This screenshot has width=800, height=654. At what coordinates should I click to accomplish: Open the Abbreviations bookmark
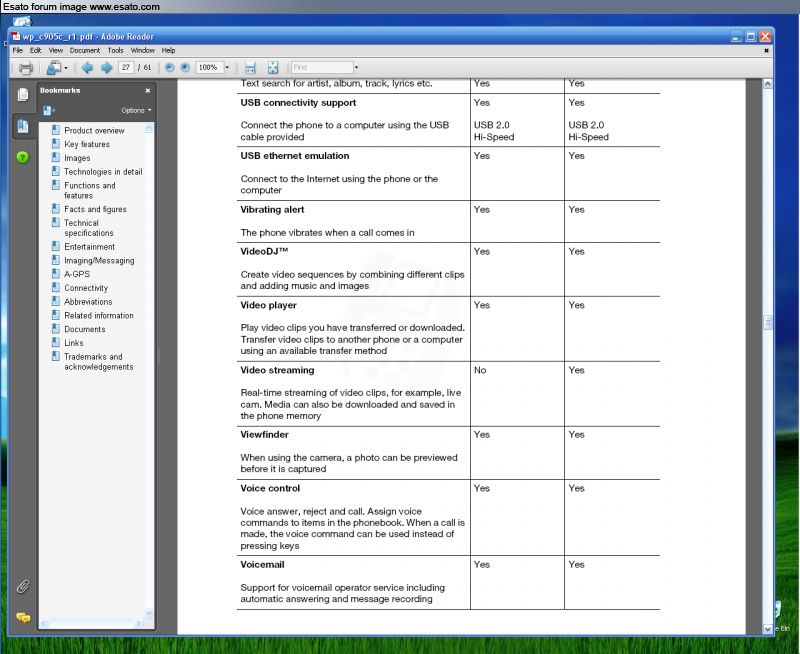pyautogui.click(x=88, y=302)
